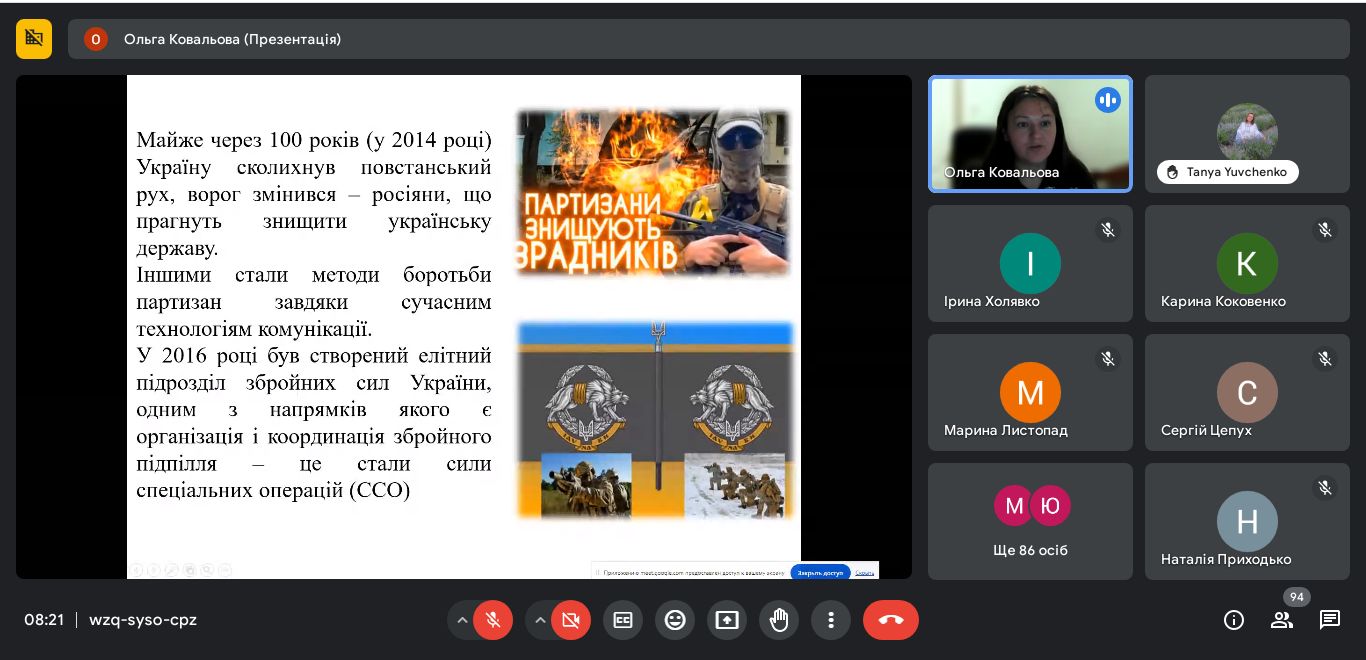Open meeting details info icon

(x=1234, y=620)
